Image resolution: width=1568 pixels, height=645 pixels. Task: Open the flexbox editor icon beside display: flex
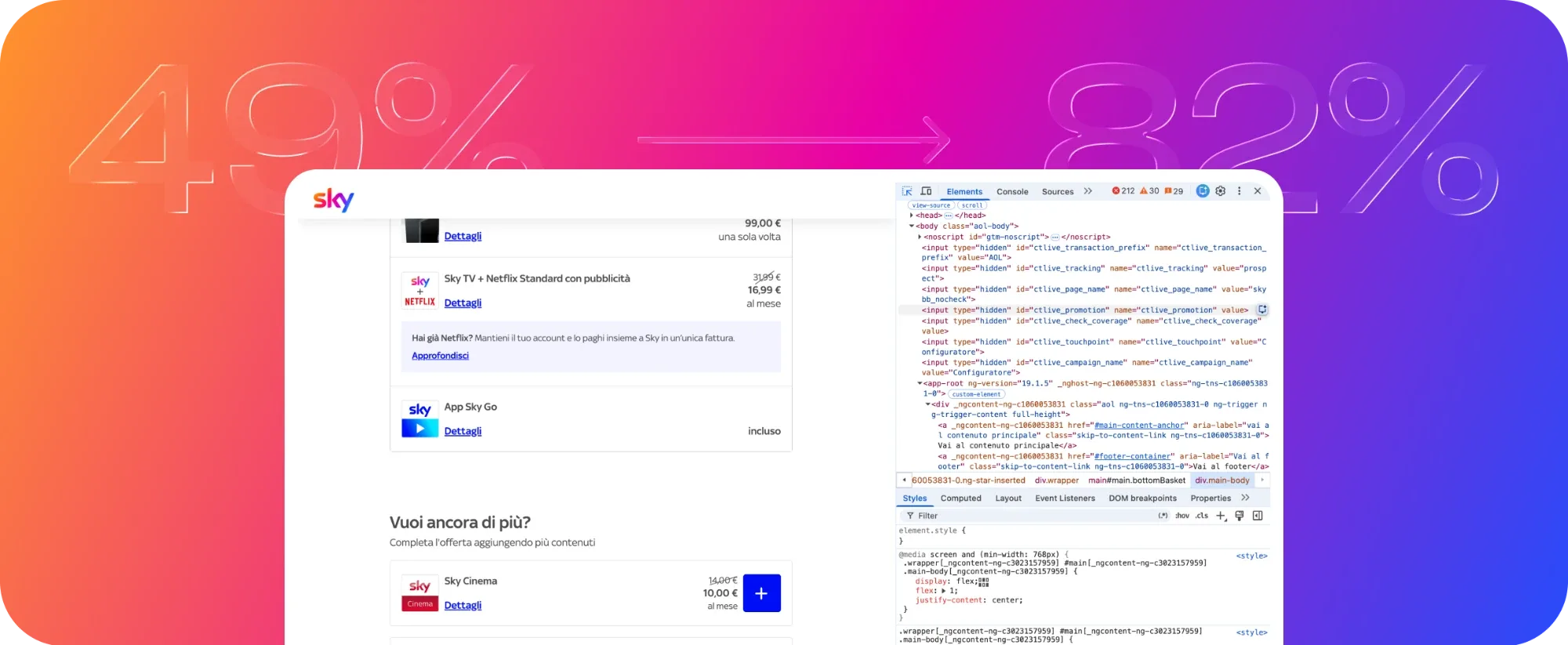[x=984, y=582]
